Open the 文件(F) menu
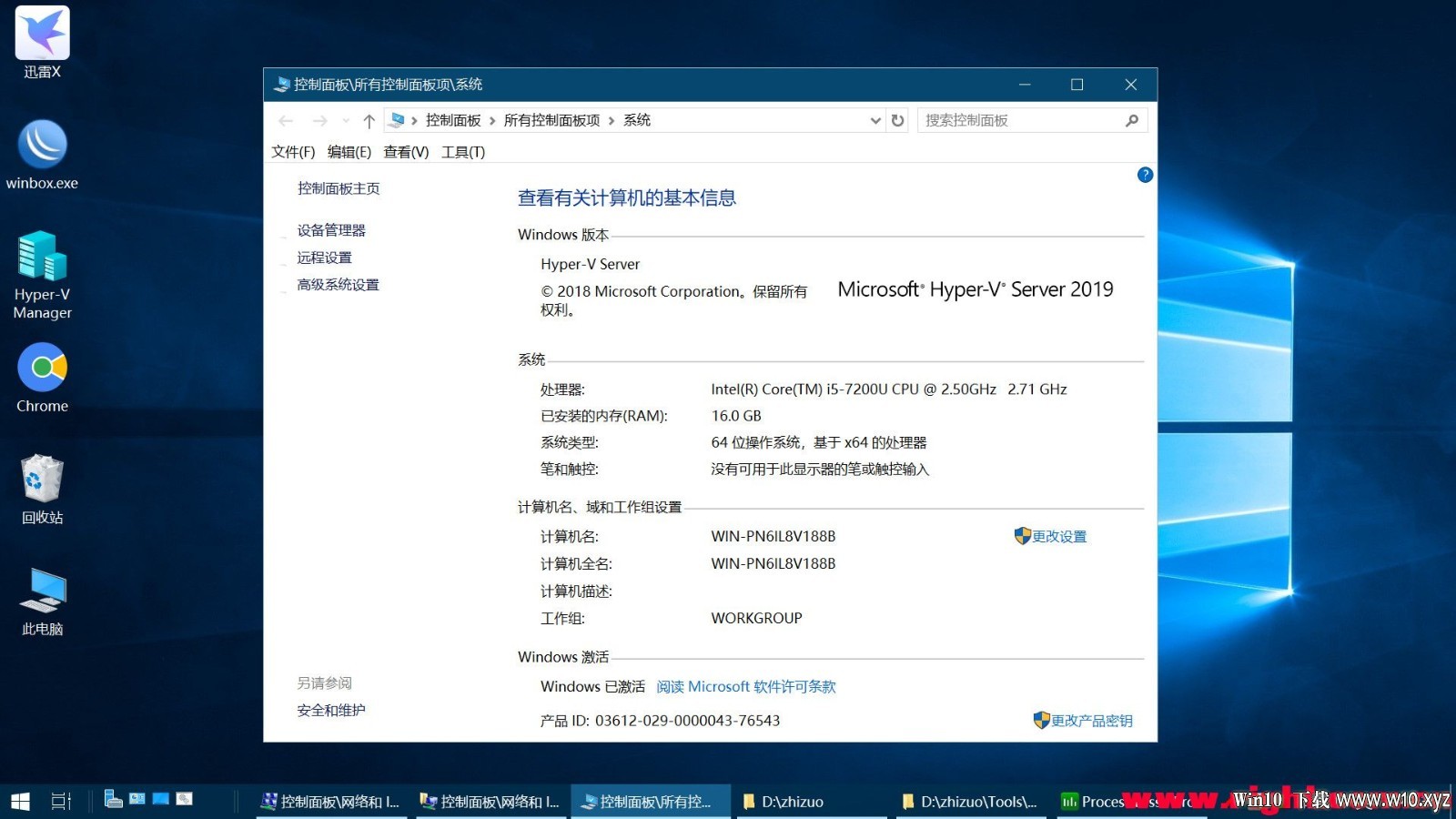This screenshot has width=1456, height=819. pos(293,152)
